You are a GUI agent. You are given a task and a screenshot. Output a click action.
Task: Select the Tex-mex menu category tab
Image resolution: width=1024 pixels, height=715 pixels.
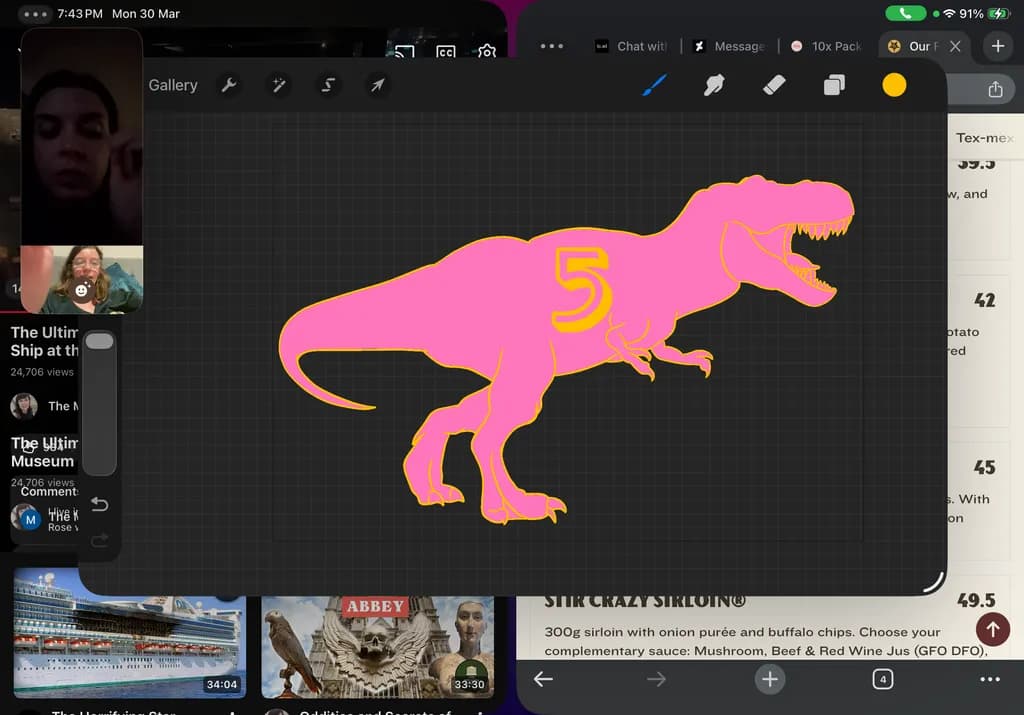[x=984, y=138]
